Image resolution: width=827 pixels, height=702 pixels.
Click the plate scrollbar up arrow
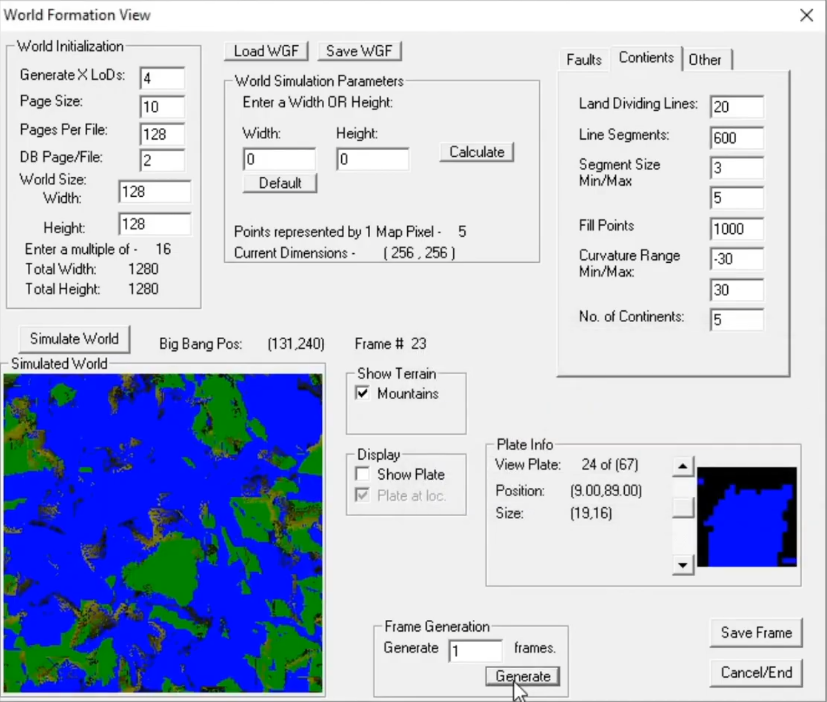pyautogui.click(x=683, y=467)
